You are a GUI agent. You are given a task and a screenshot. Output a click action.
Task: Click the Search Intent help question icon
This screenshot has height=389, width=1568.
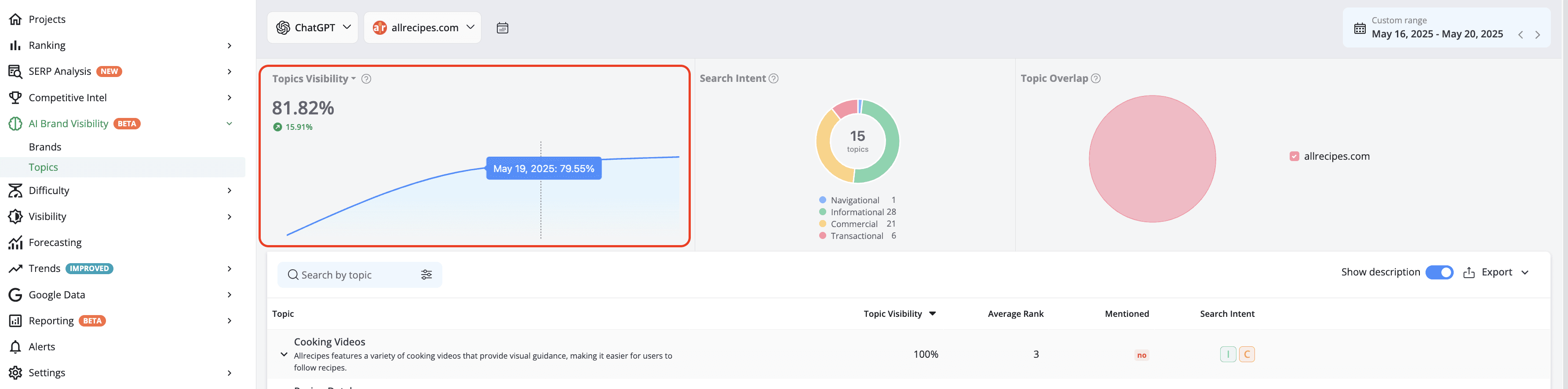[773, 78]
